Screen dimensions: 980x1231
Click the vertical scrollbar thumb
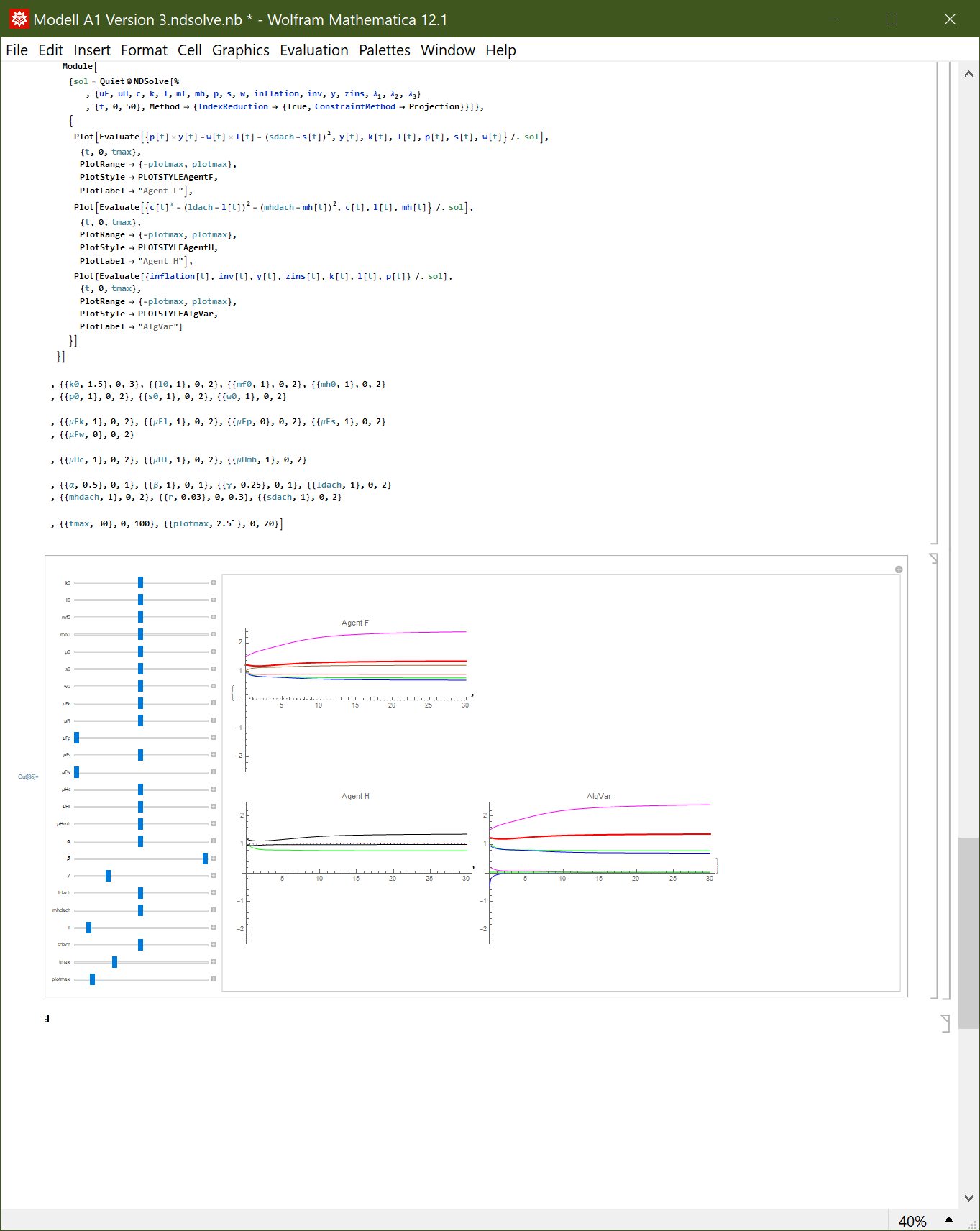[x=968, y=933]
